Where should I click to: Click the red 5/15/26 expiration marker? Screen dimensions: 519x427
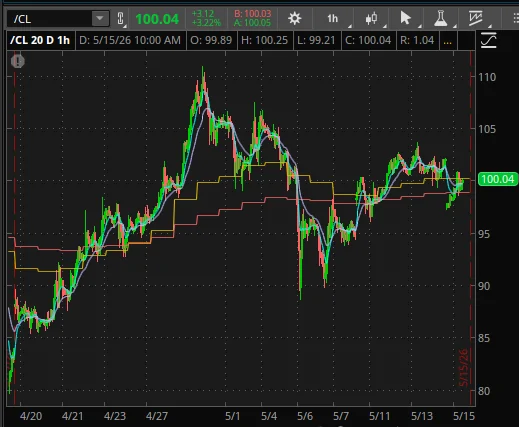[x=464, y=367]
